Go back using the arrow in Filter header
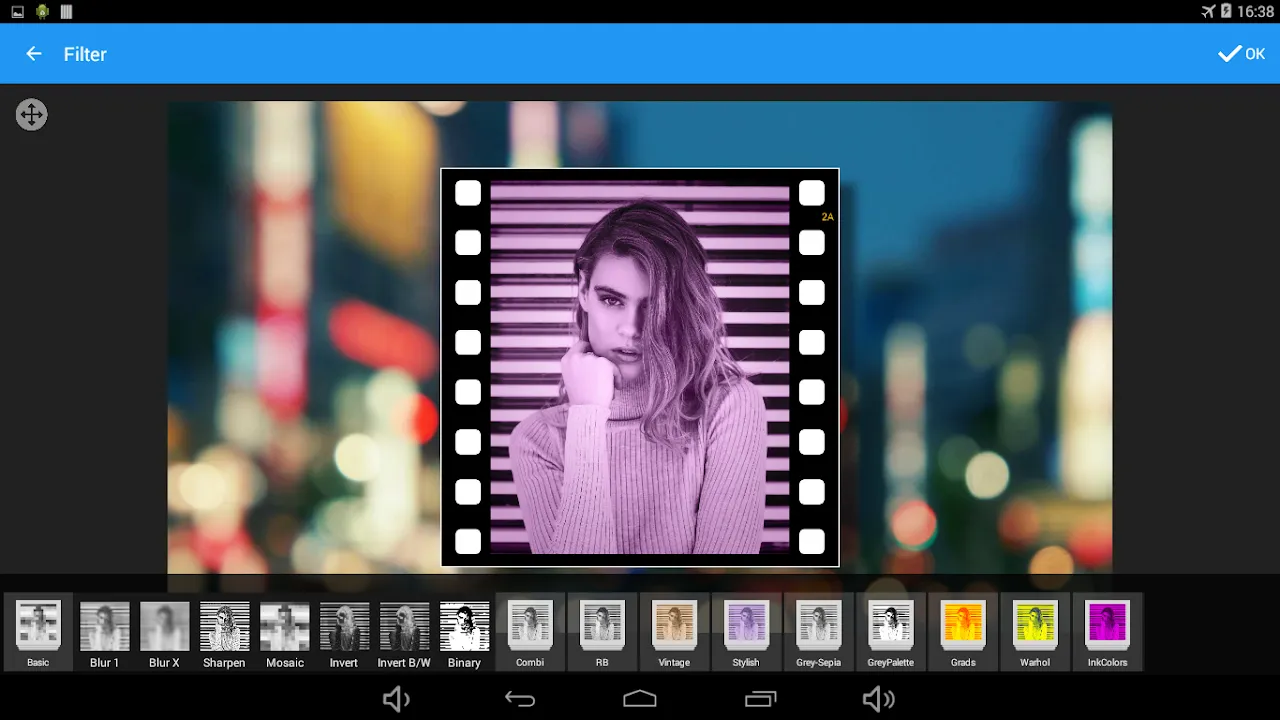This screenshot has height=720, width=1280. point(34,54)
